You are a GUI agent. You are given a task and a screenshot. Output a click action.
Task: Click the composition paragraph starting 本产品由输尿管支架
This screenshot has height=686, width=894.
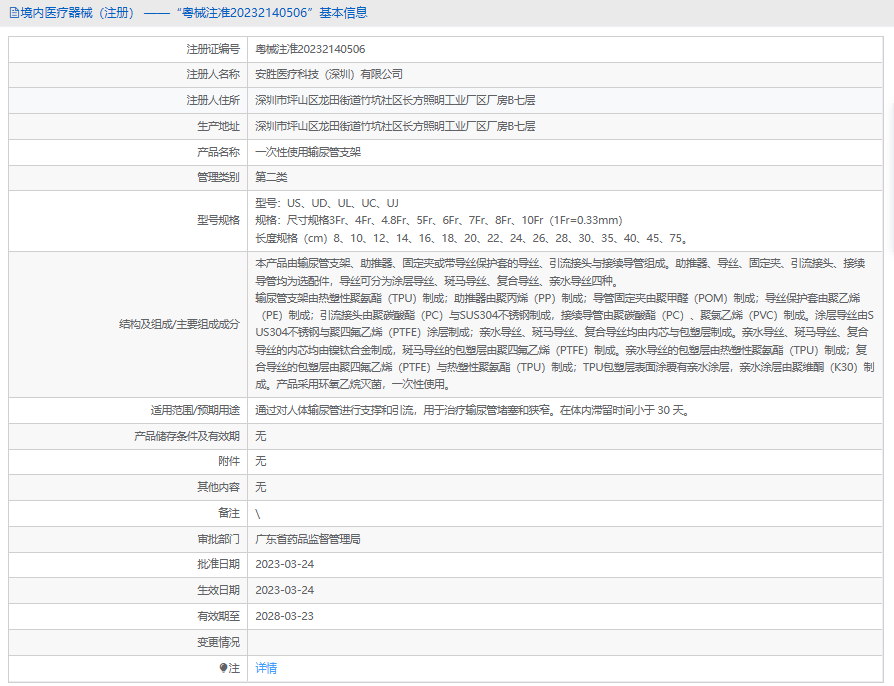564,324
